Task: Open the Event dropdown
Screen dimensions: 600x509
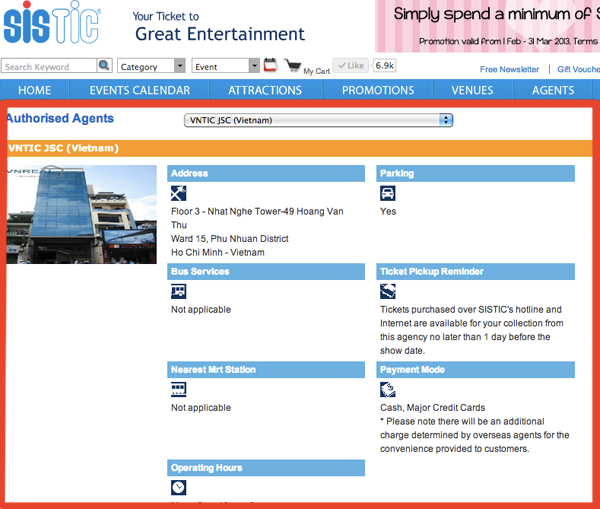Action: (225, 66)
